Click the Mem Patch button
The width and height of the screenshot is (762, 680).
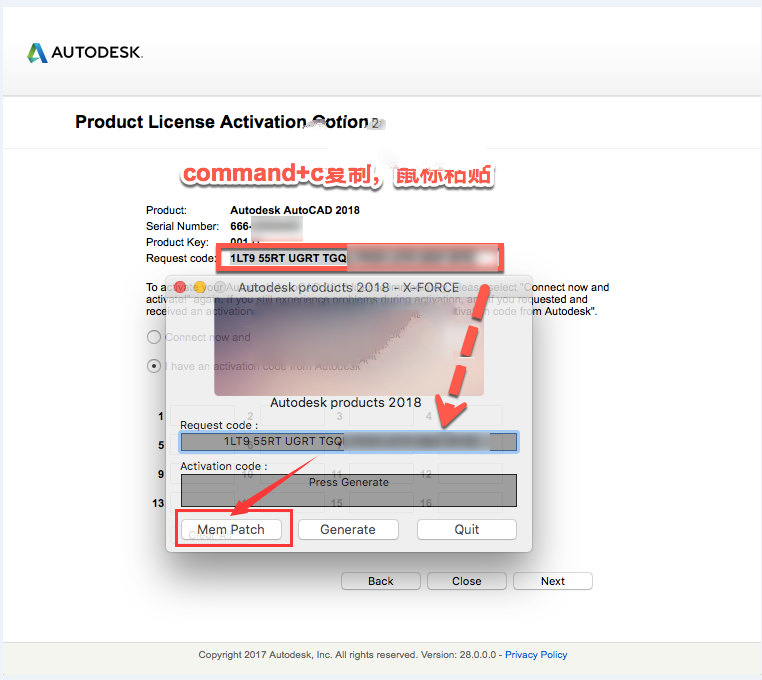click(231, 529)
